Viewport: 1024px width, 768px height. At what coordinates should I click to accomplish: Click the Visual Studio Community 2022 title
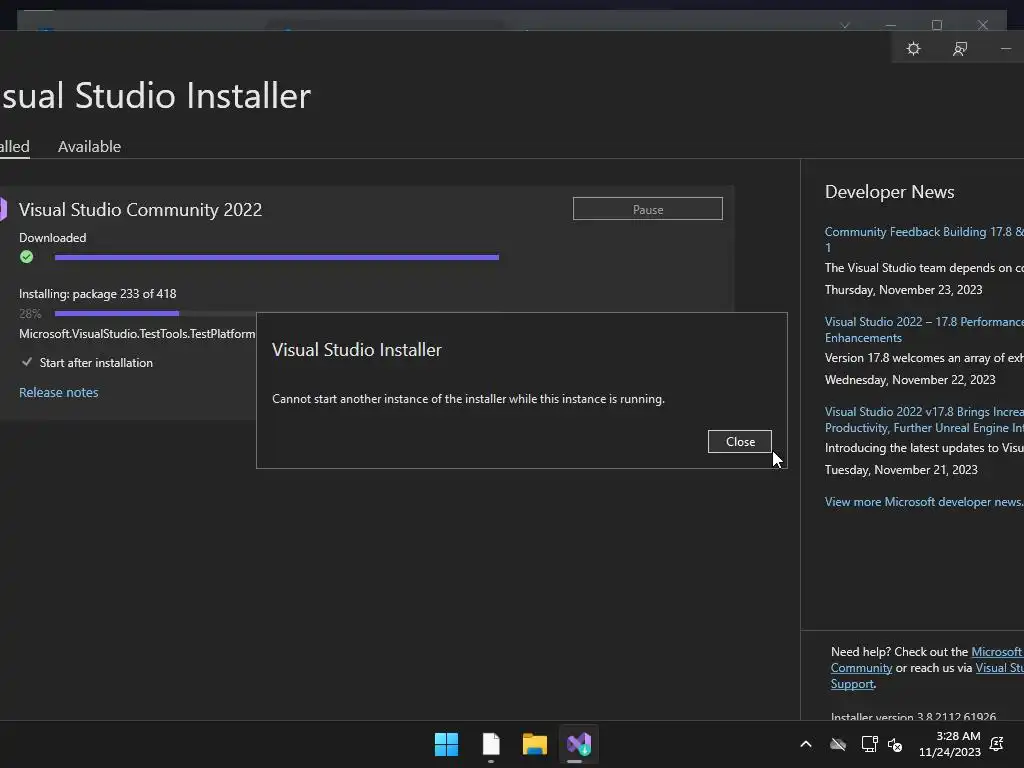pyautogui.click(x=140, y=210)
